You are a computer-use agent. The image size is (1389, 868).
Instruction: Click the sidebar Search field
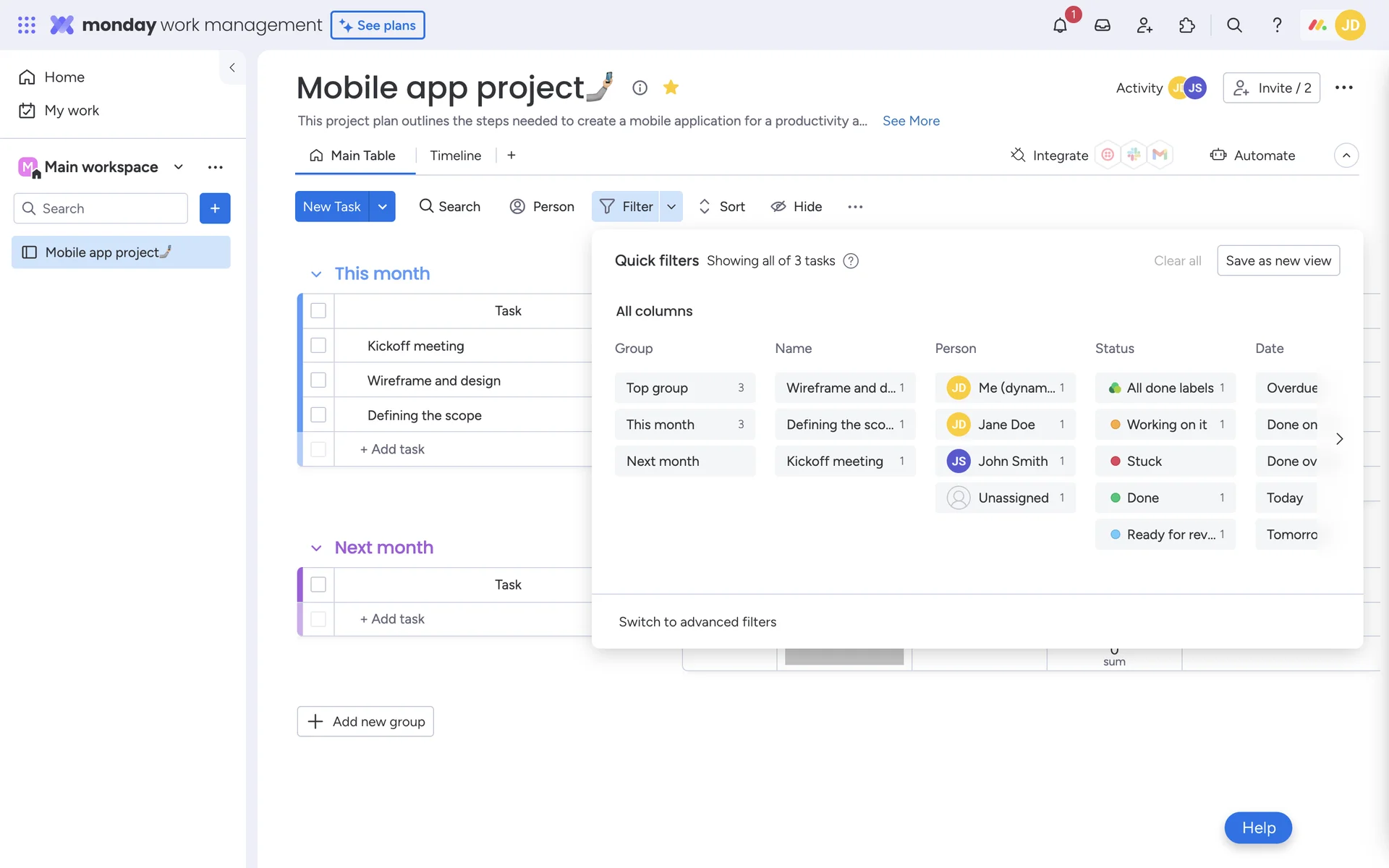[101, 208]
